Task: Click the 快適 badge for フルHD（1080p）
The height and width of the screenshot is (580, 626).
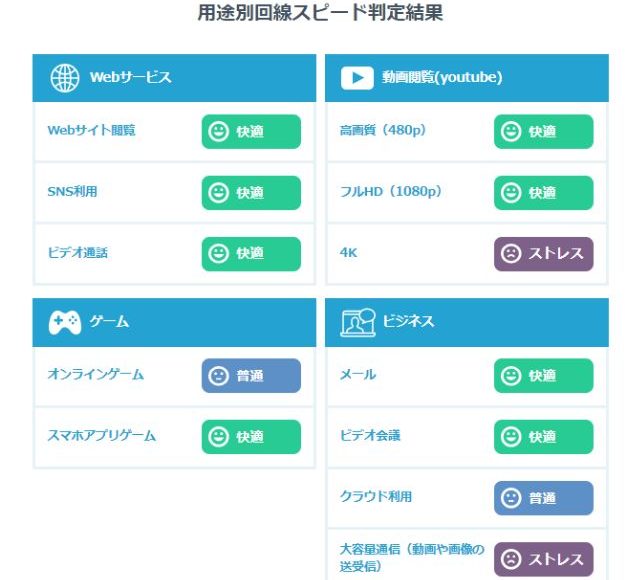Action: coord(543,193)
